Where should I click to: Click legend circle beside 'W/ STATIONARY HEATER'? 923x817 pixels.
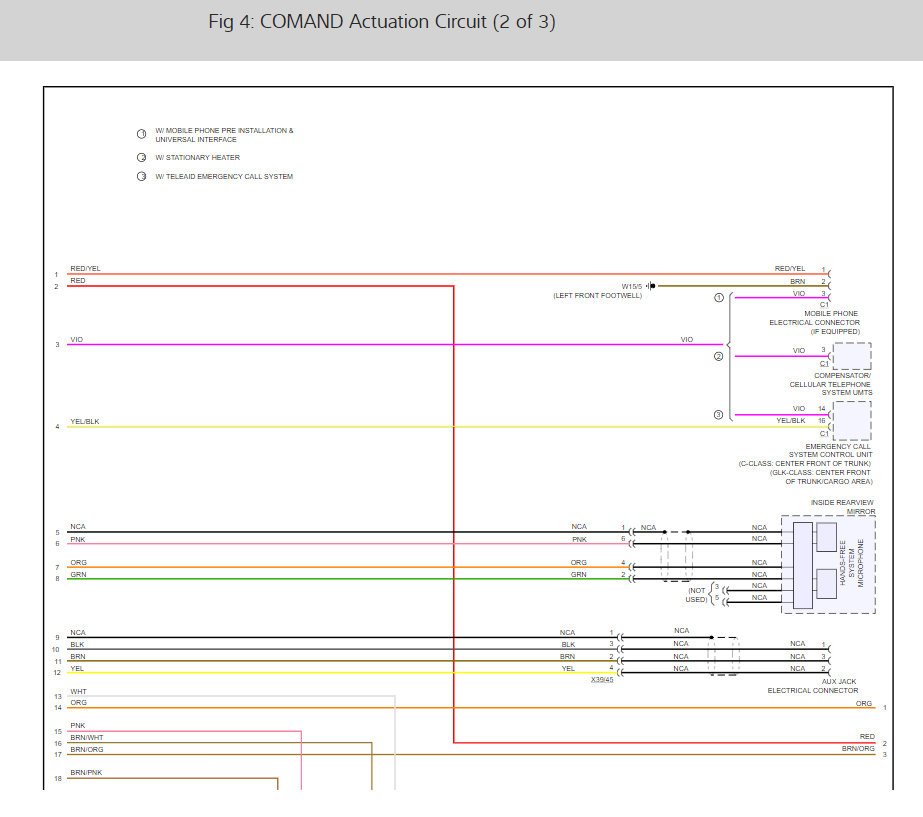tap(141, 158)
